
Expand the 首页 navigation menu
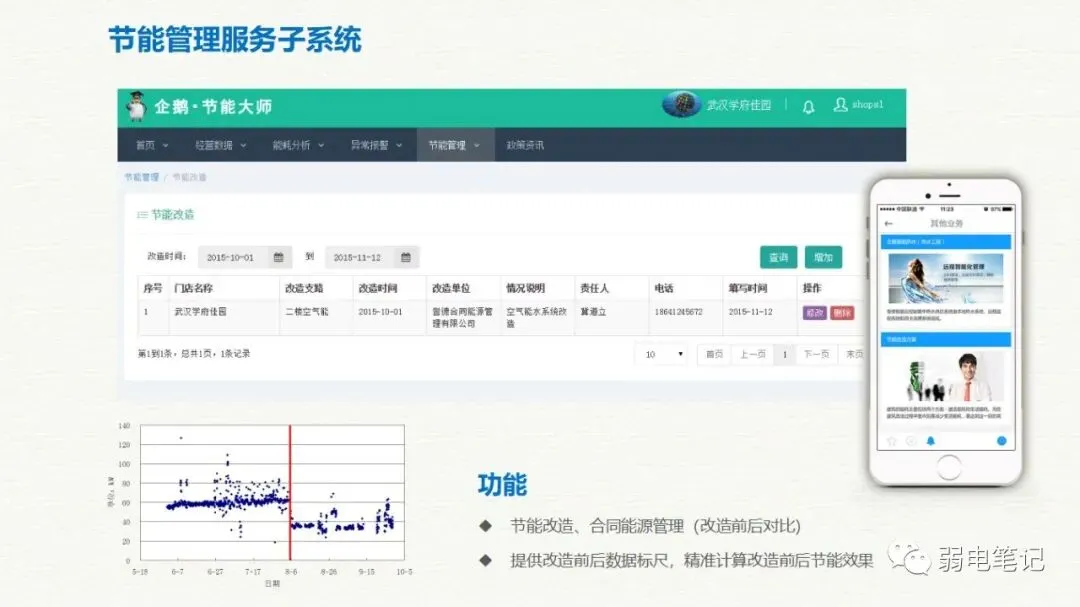152,145
